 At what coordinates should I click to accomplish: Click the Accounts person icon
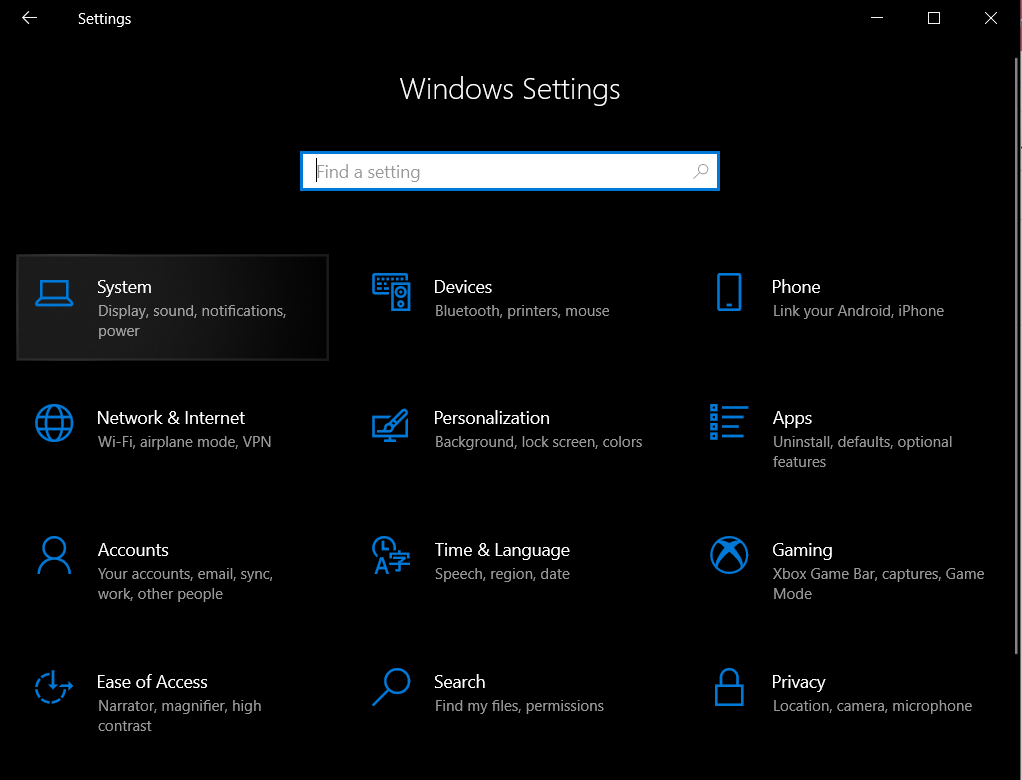[54, 555]
